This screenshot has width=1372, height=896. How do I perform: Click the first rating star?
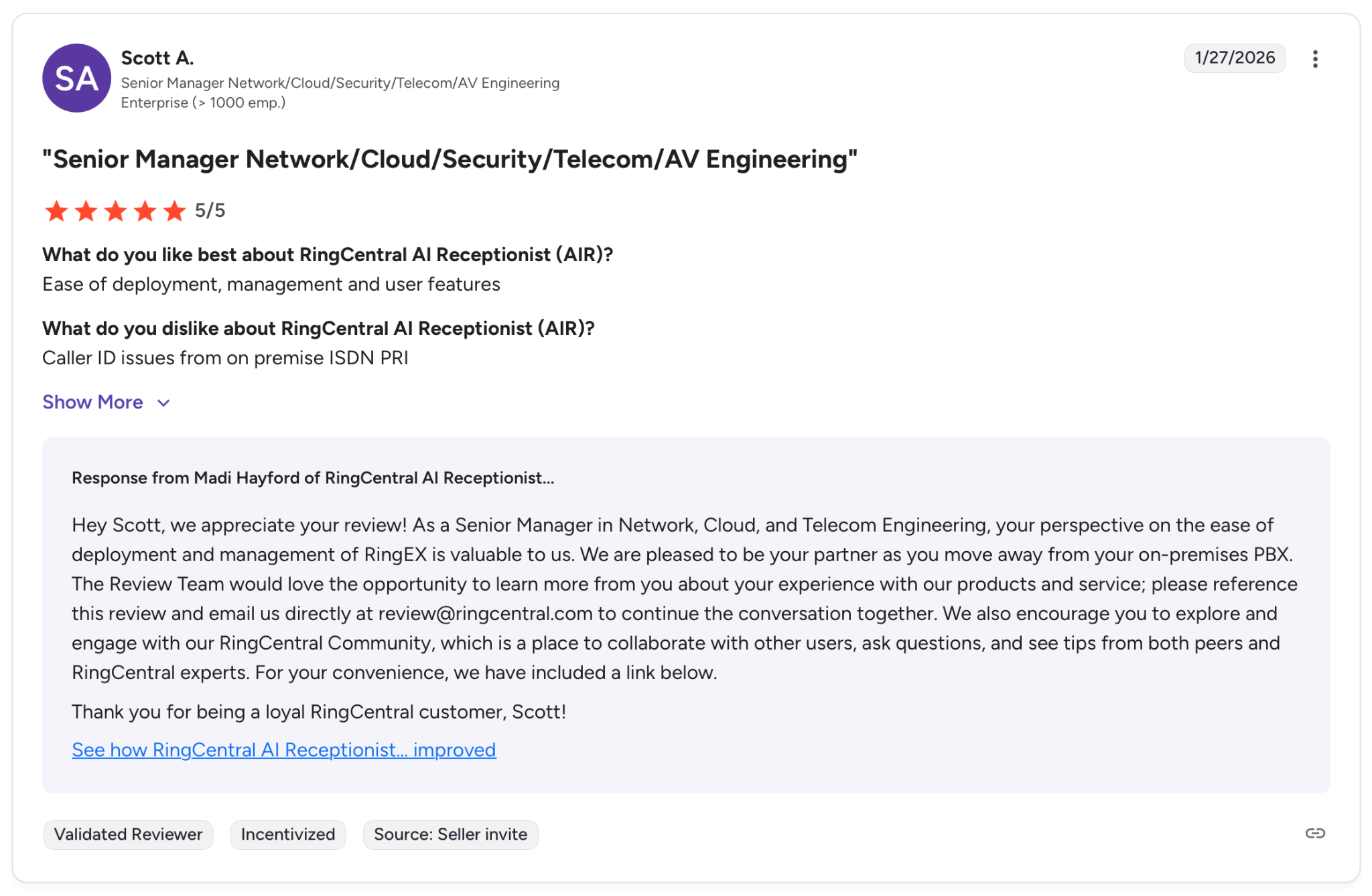56,211
